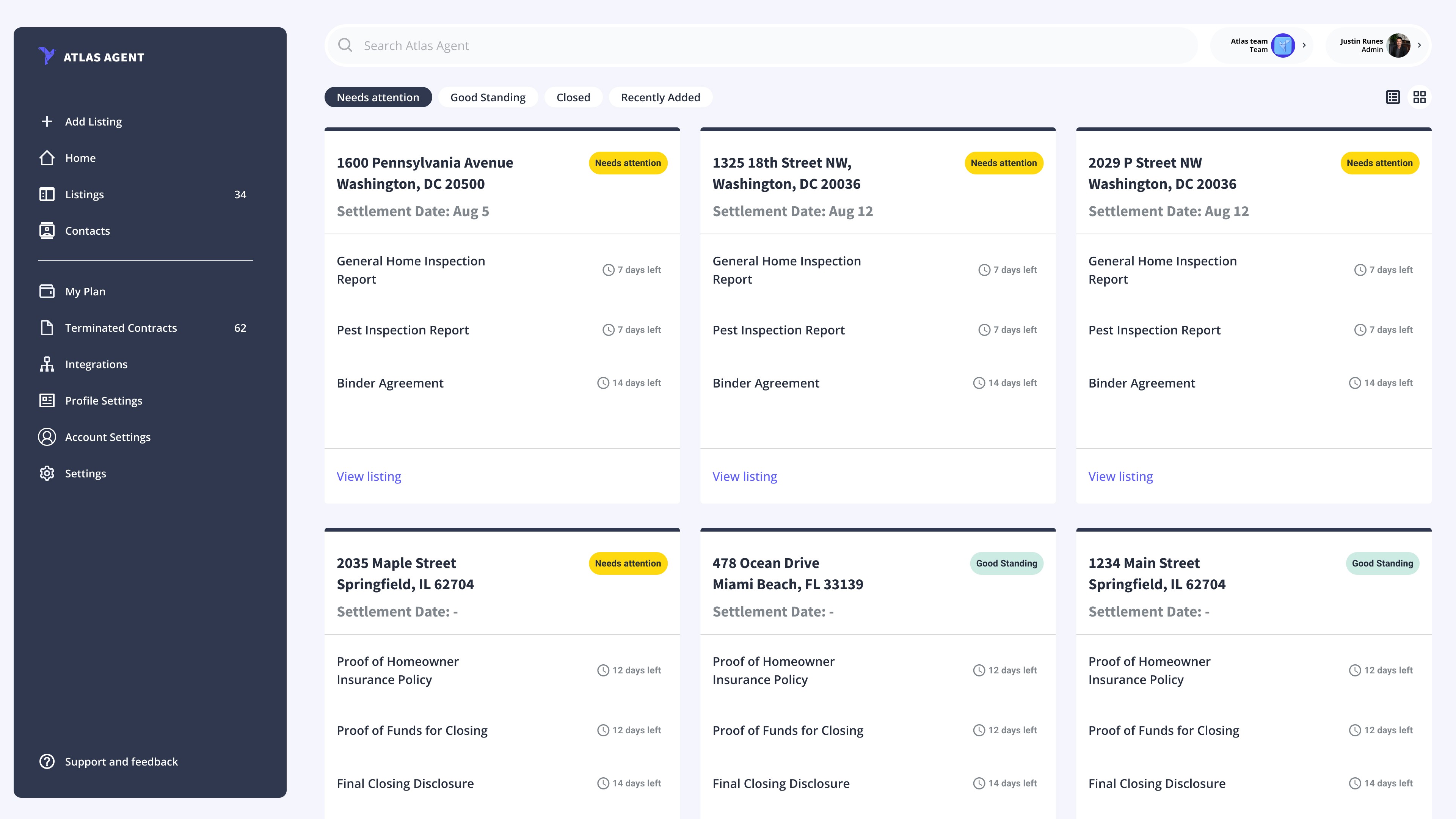Go to My Plan wallet icon

tap(47, 292)
